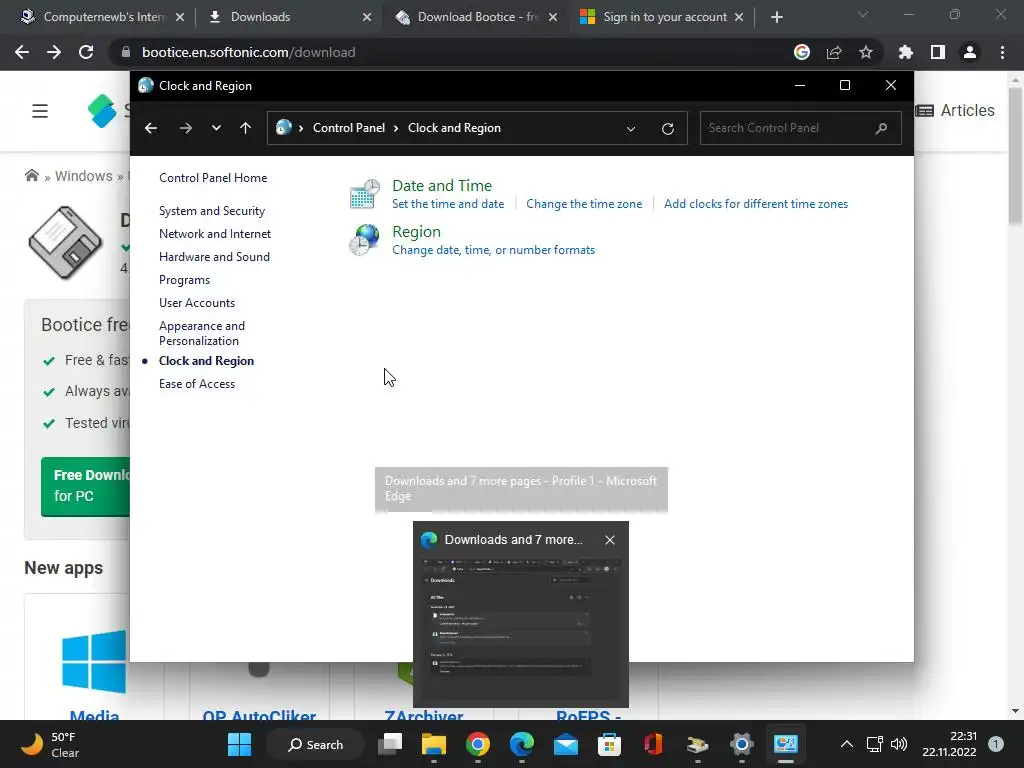Reload the Softonic page in Chrome

[x=86, y=52]
